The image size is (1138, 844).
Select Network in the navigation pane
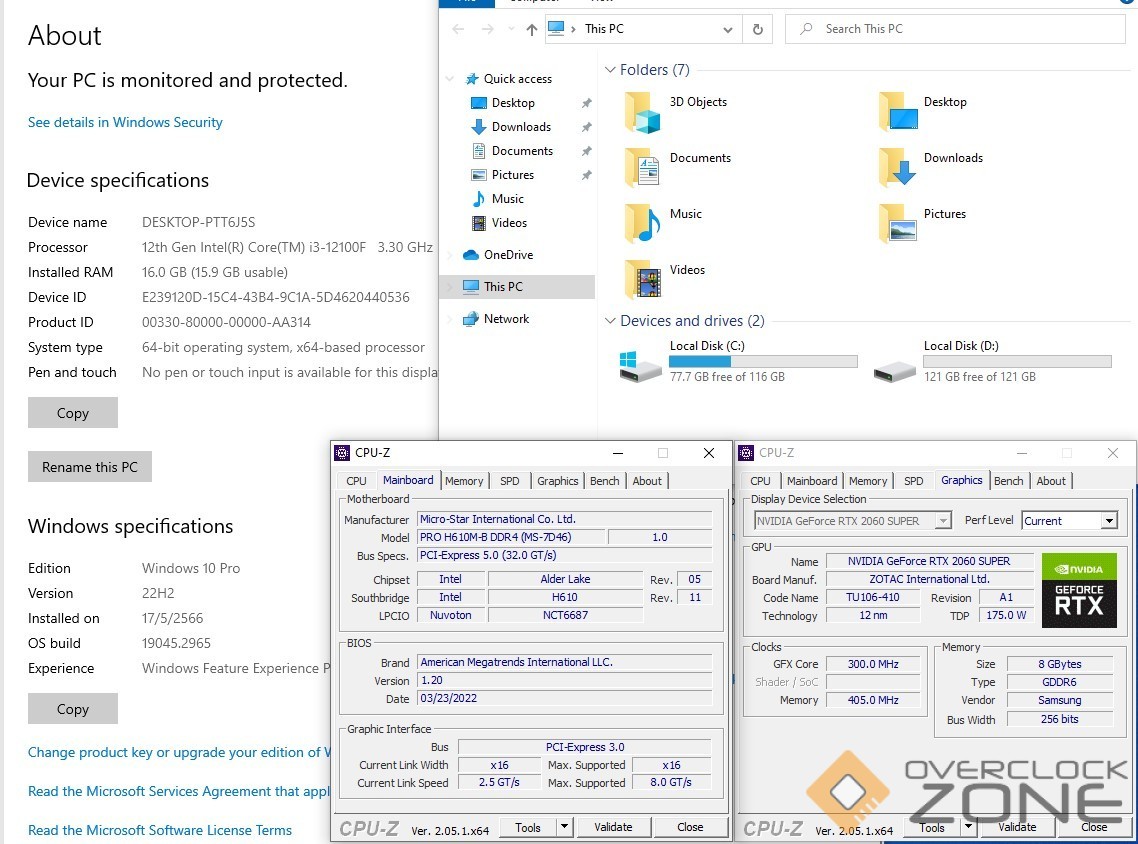[x=506, y=319]
